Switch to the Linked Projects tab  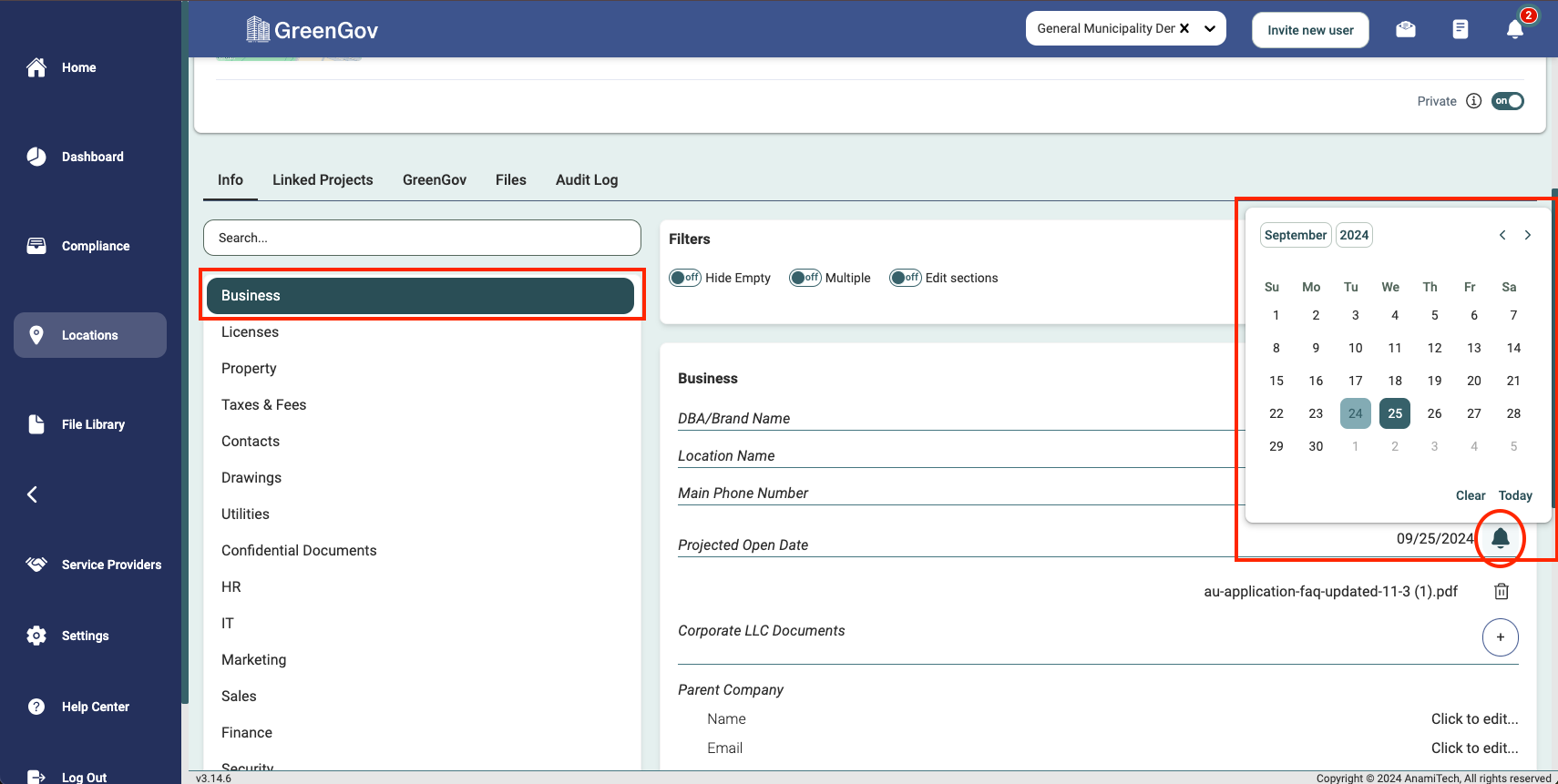click(x=323, y=180)
